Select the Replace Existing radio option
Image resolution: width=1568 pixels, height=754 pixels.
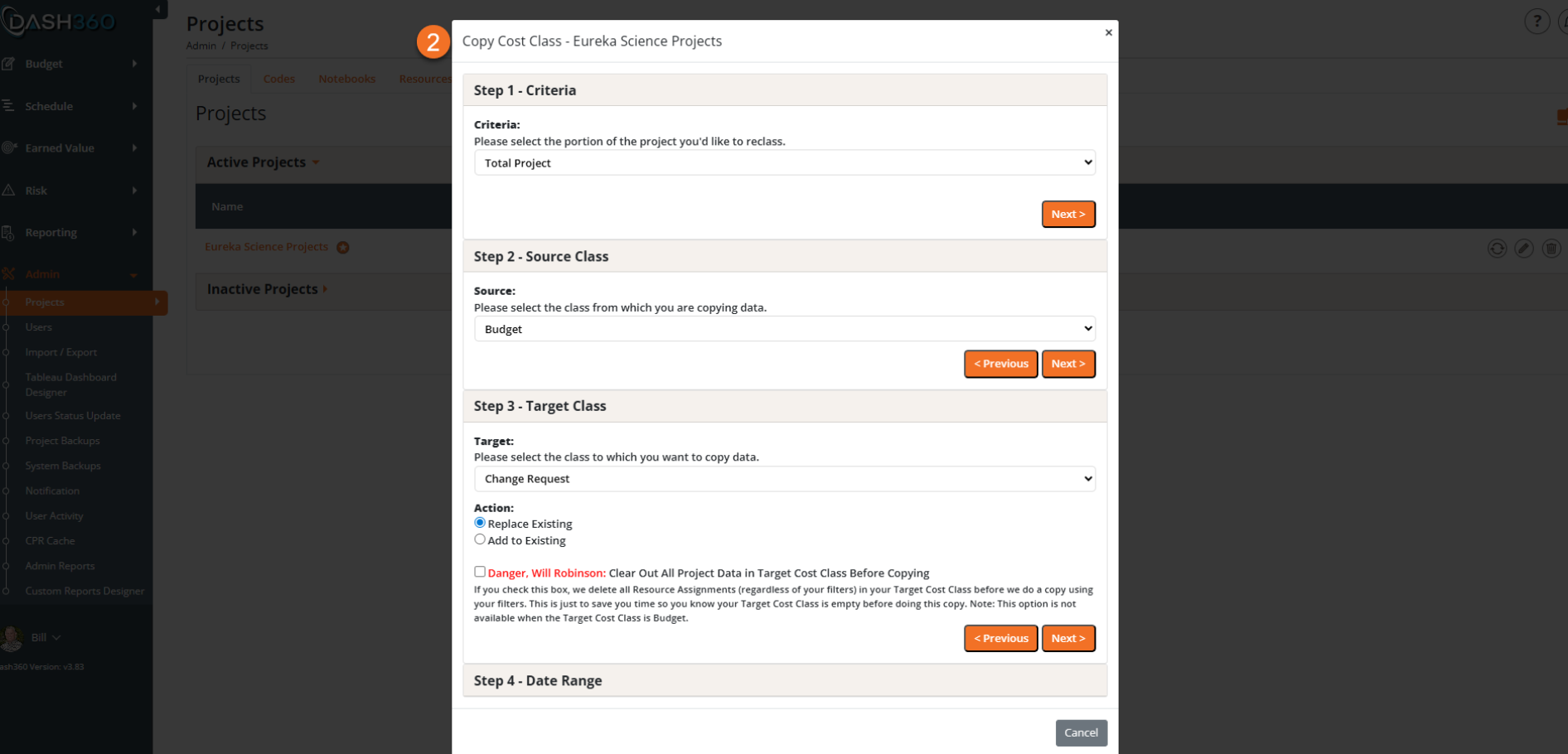click(x=480, y=523)
